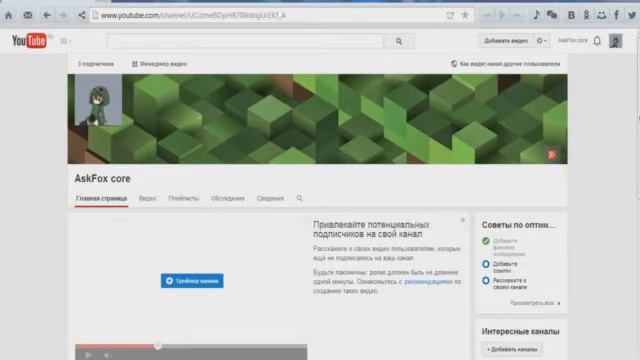Click the share icon left of address bar
Image resolution: width=640 pixels, height=360 pixels.
(82, 16)
